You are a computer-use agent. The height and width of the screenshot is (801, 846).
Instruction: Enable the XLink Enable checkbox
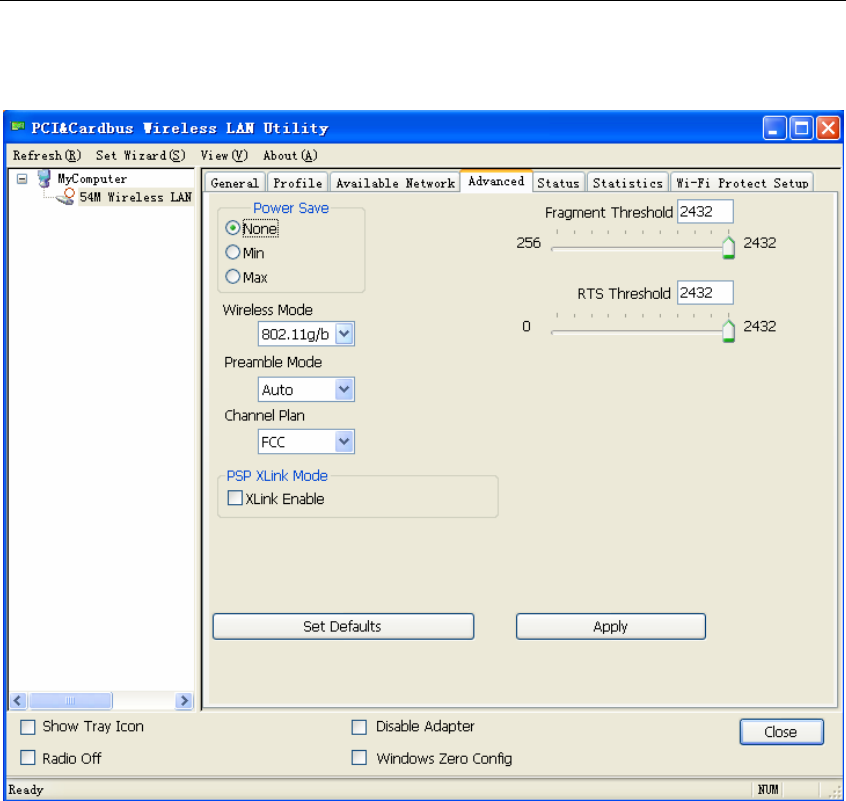coord(235,499)
